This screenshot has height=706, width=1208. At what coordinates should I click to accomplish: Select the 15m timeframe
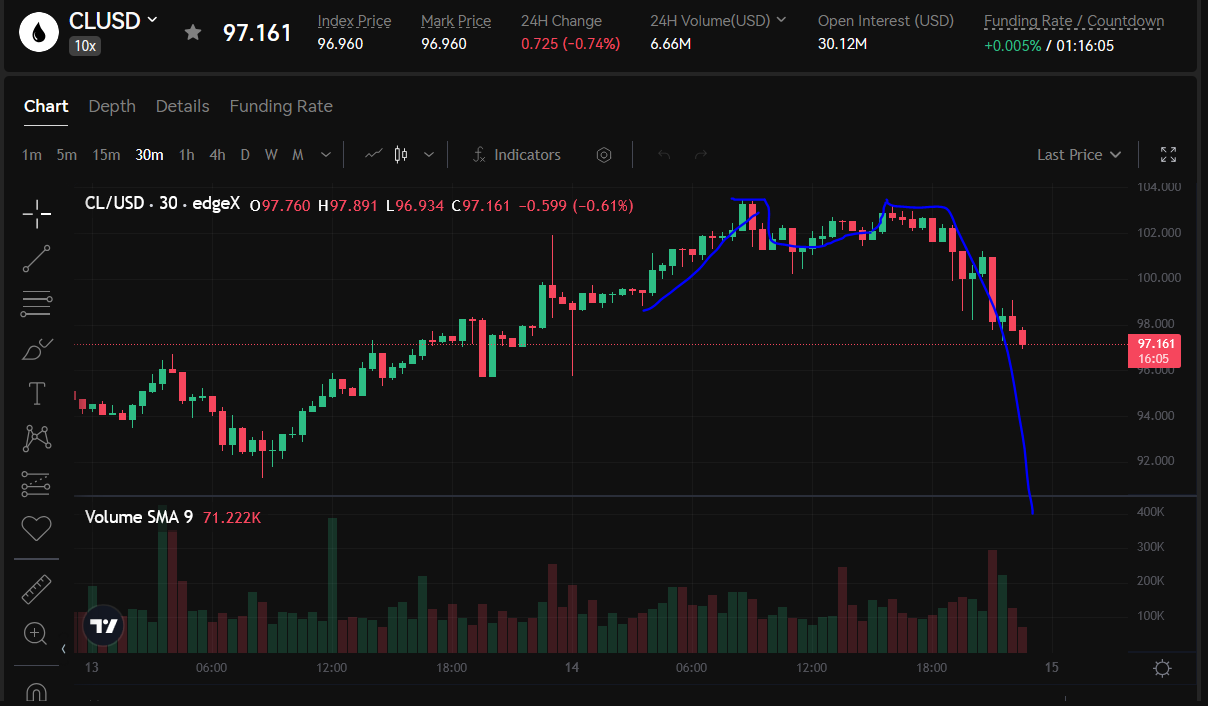106,155
